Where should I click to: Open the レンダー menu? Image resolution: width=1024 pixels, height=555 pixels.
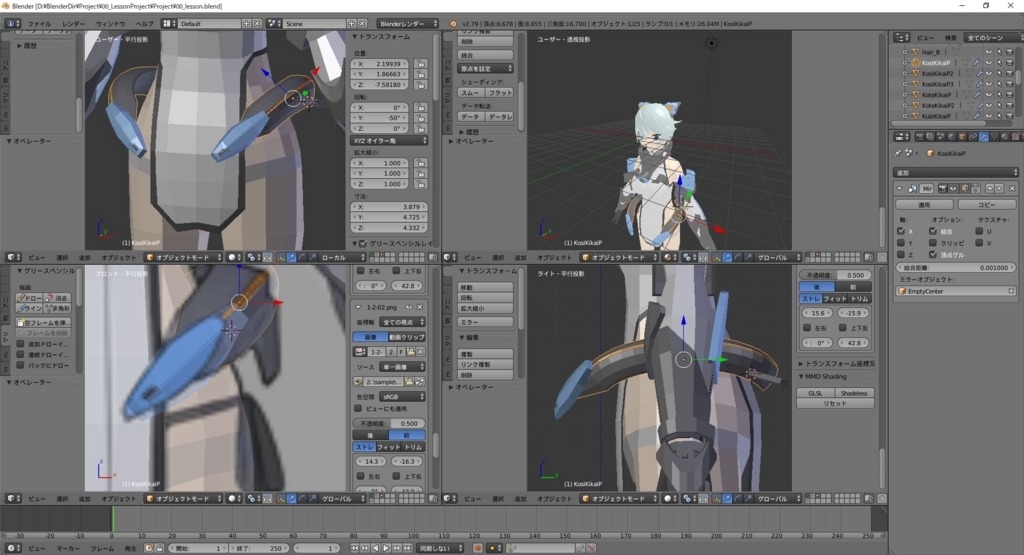click(73, 24)
